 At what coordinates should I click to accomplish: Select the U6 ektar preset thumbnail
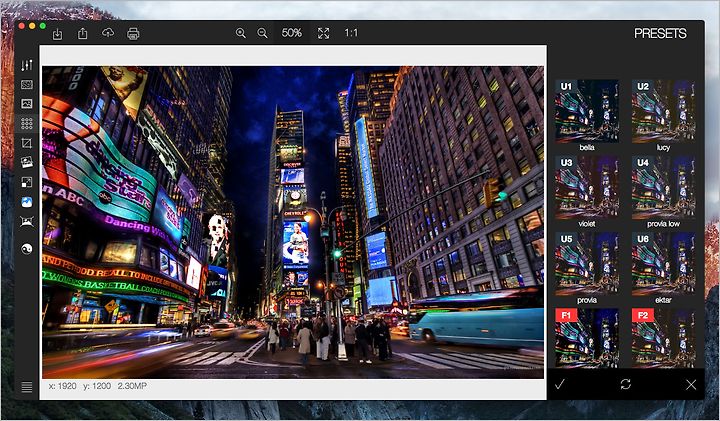663,264
